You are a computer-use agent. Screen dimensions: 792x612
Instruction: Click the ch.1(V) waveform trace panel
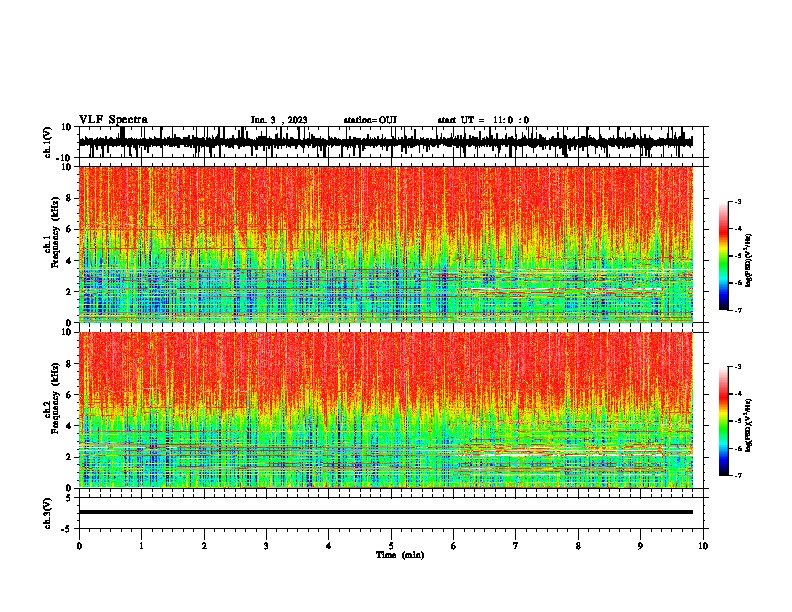point(393,142)
